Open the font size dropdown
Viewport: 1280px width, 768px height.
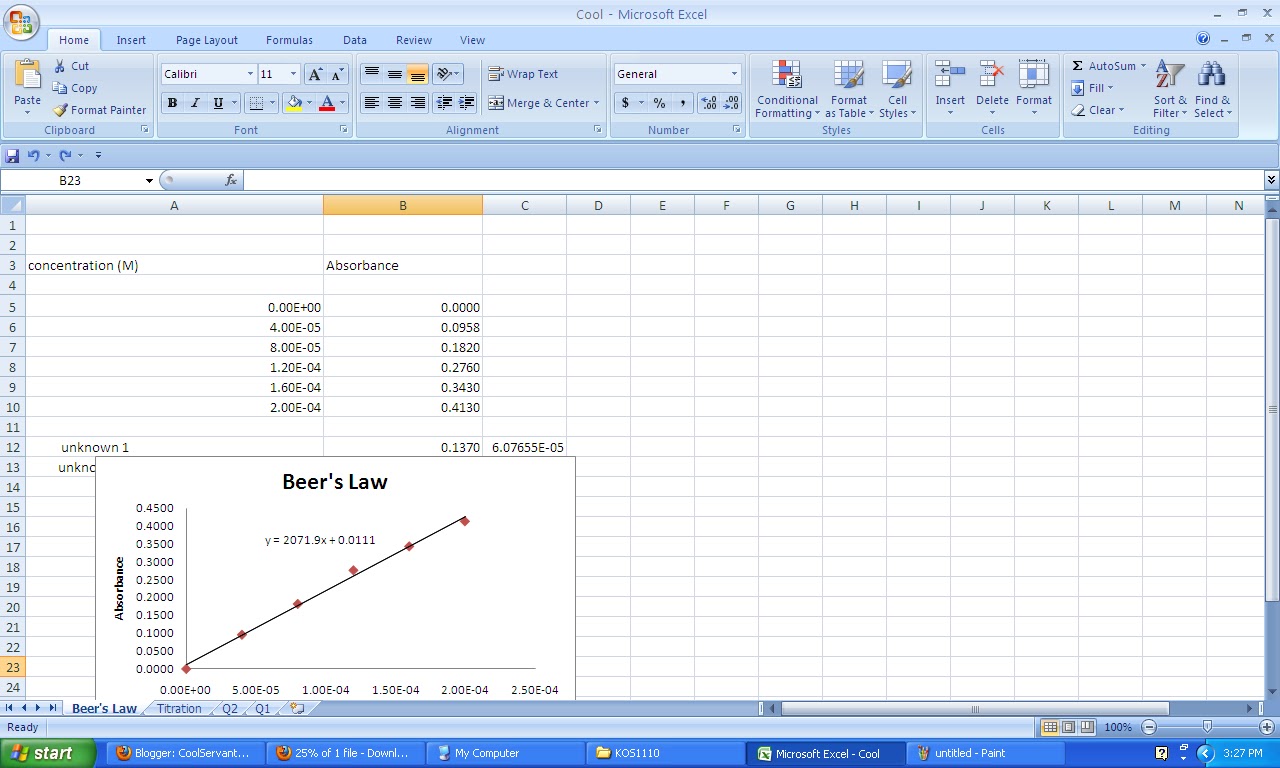click(x=292, y=73)
